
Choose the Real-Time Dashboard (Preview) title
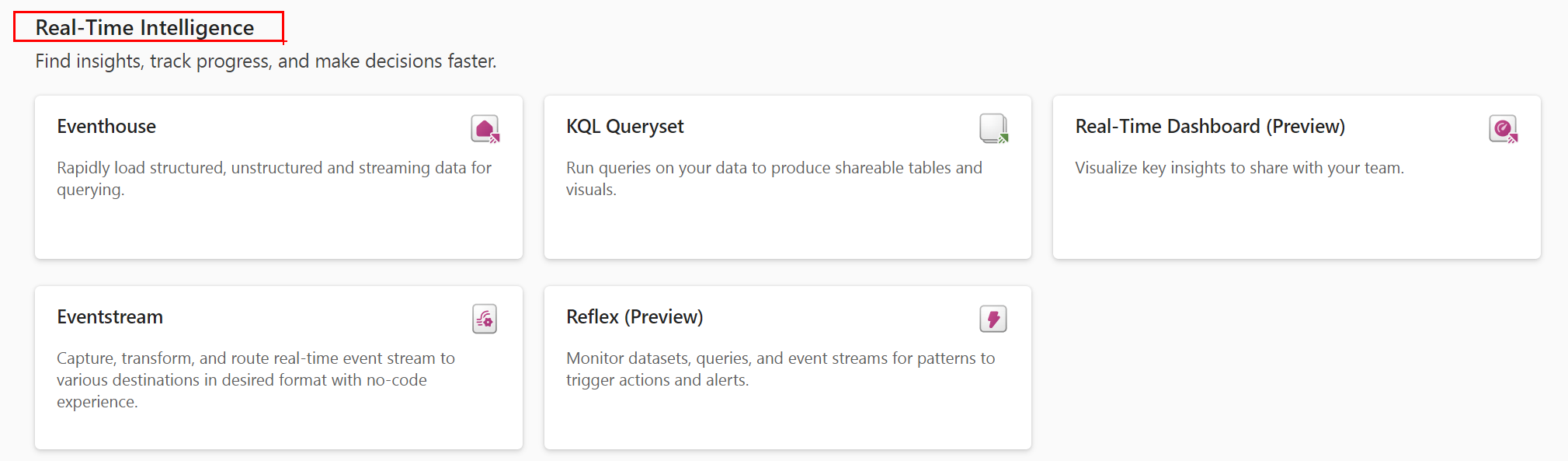pos(1209,127)
